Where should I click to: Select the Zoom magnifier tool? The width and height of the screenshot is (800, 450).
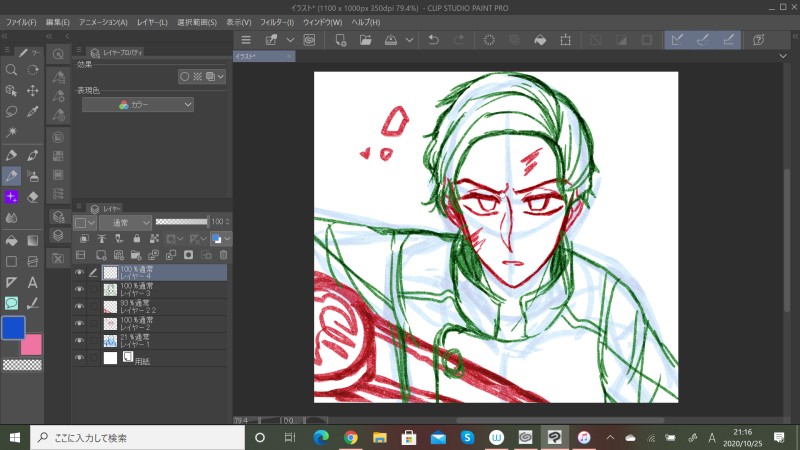[11, 70]
